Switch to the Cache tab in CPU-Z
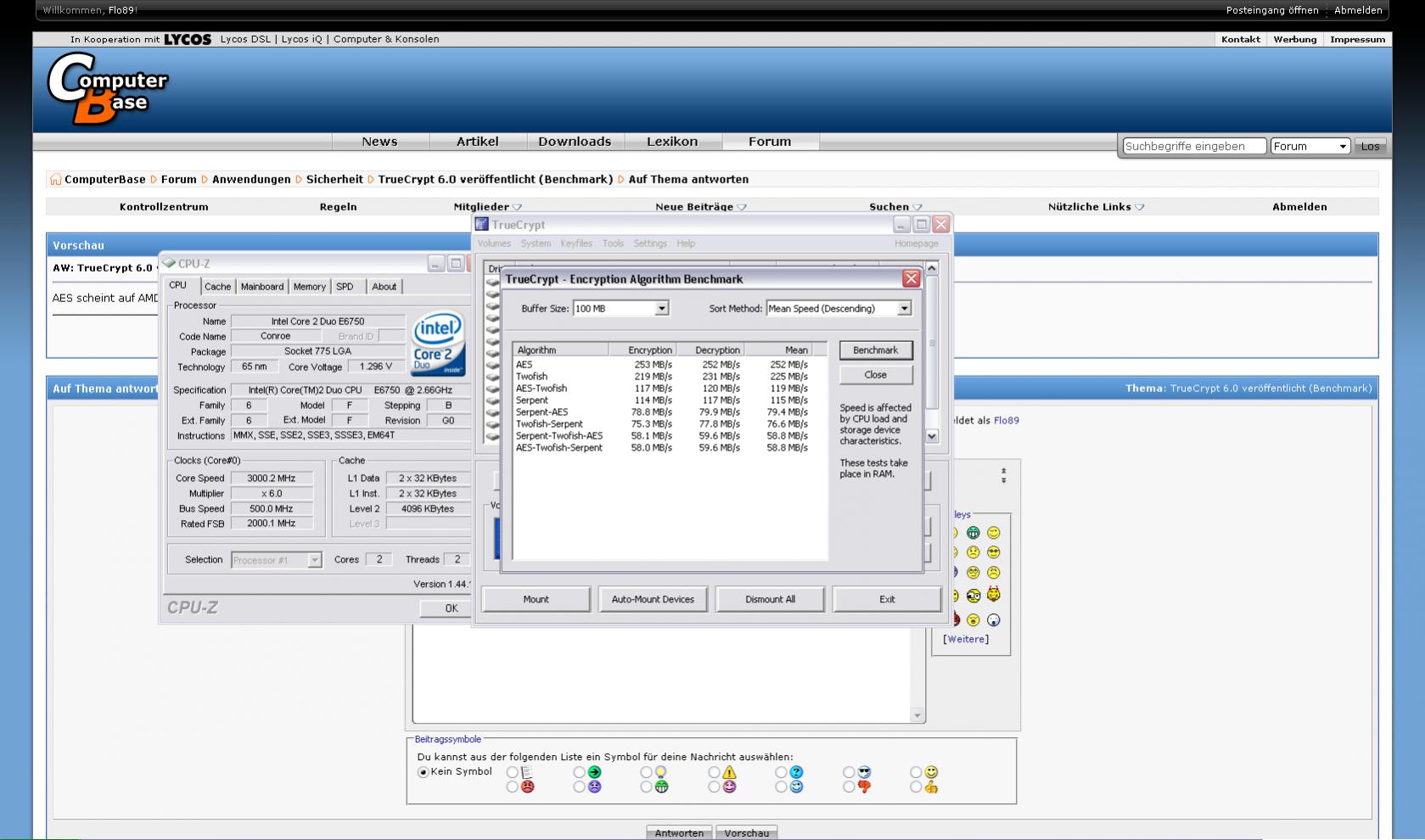The width and height of the screenshot is (1425, 840). point(217,287)
